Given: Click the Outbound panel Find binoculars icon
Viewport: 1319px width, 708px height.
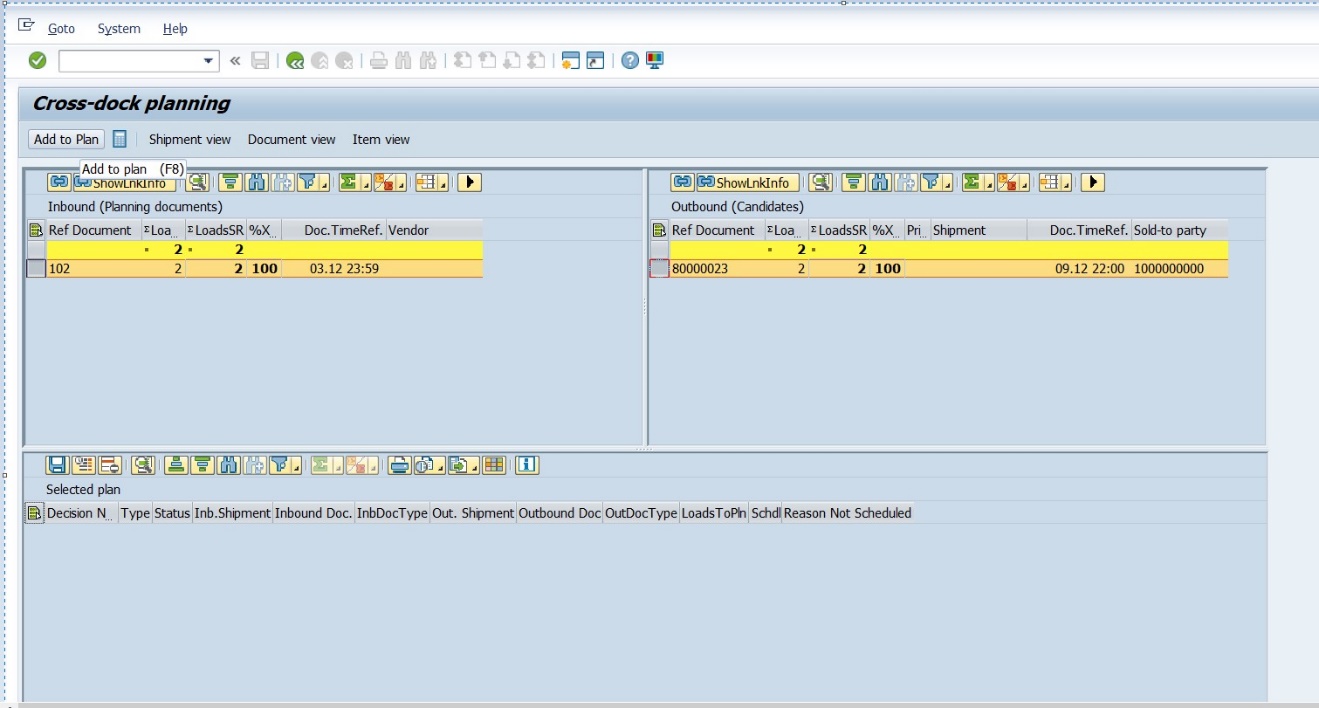Looking at the screenshot, I should click(x=879, y=182).
